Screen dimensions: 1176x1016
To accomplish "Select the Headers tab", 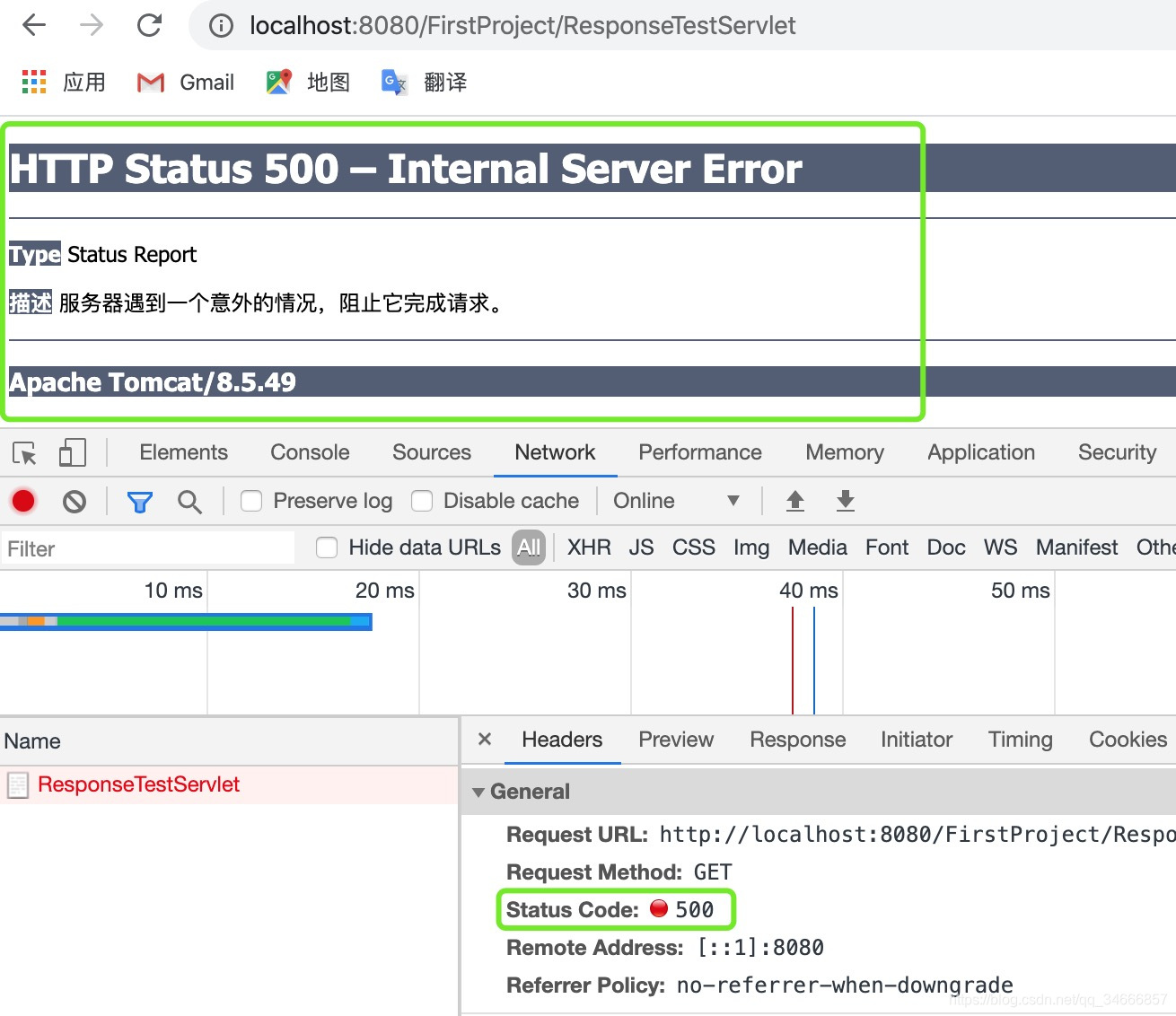I will pyautogui.click(x=562, y=740).
